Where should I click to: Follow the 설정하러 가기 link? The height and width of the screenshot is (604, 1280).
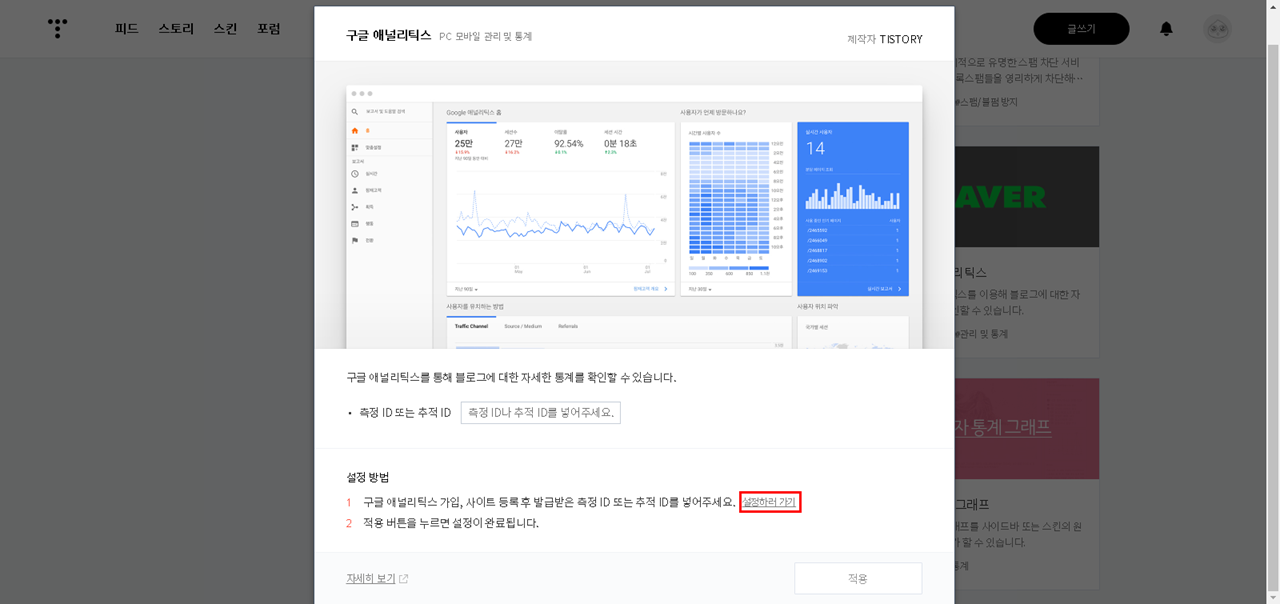coord(769,502)
